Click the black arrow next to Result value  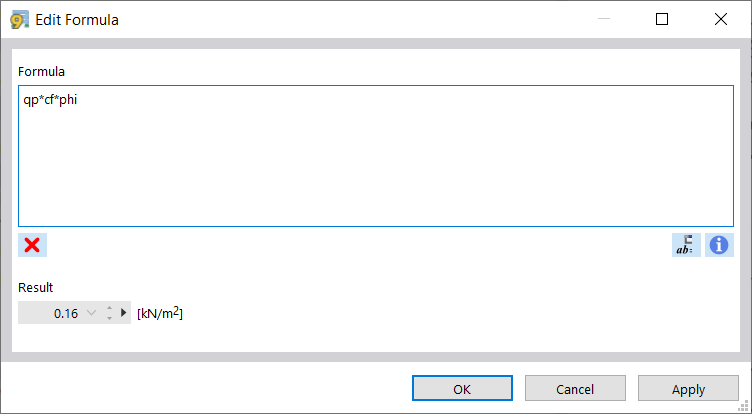125,313
